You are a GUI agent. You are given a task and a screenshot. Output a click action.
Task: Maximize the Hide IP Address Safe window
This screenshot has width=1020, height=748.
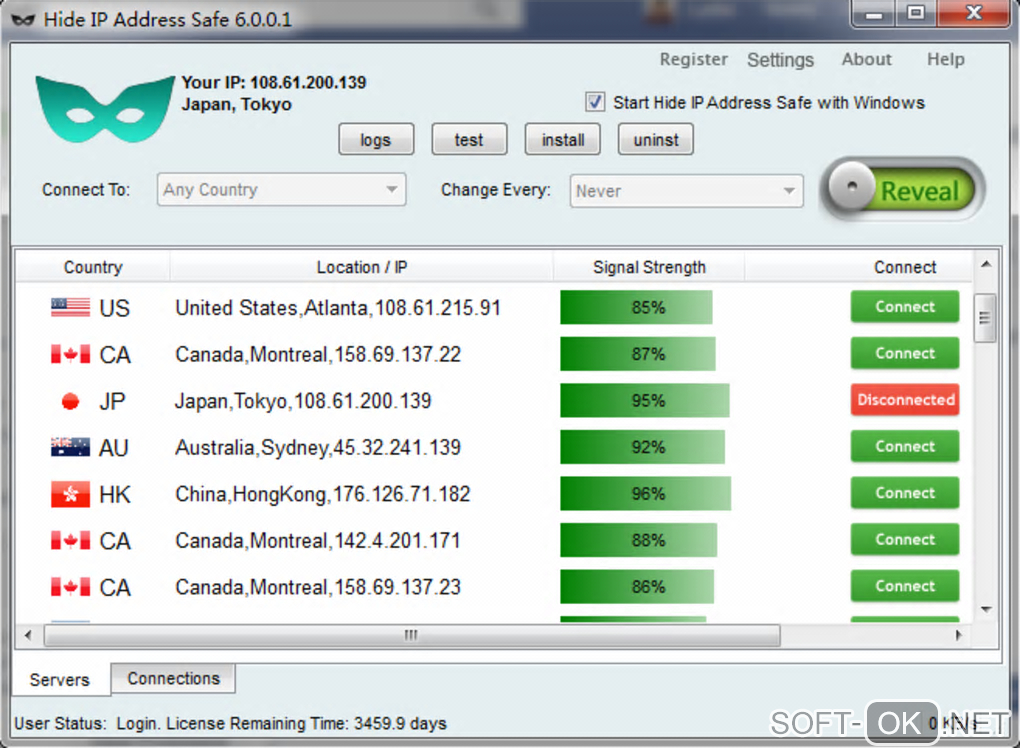916,14
